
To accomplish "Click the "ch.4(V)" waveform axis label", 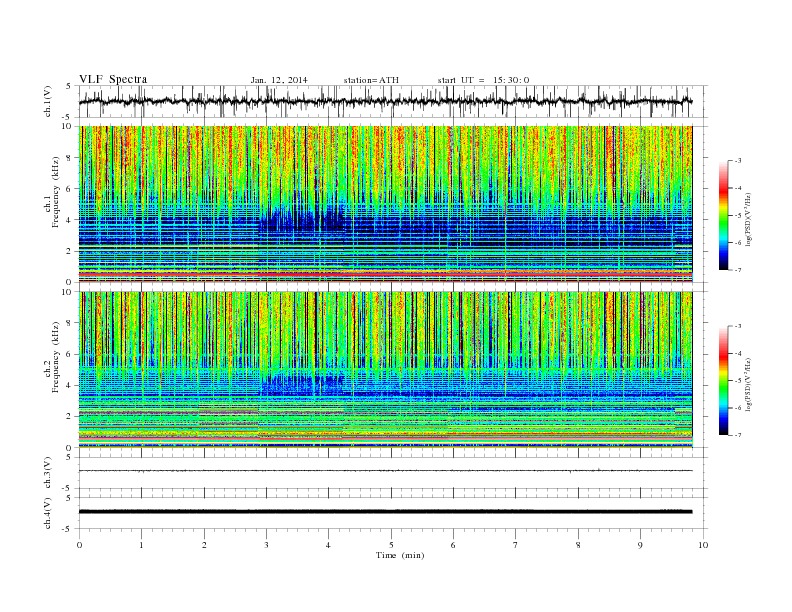I will click(x=48, y=513).
